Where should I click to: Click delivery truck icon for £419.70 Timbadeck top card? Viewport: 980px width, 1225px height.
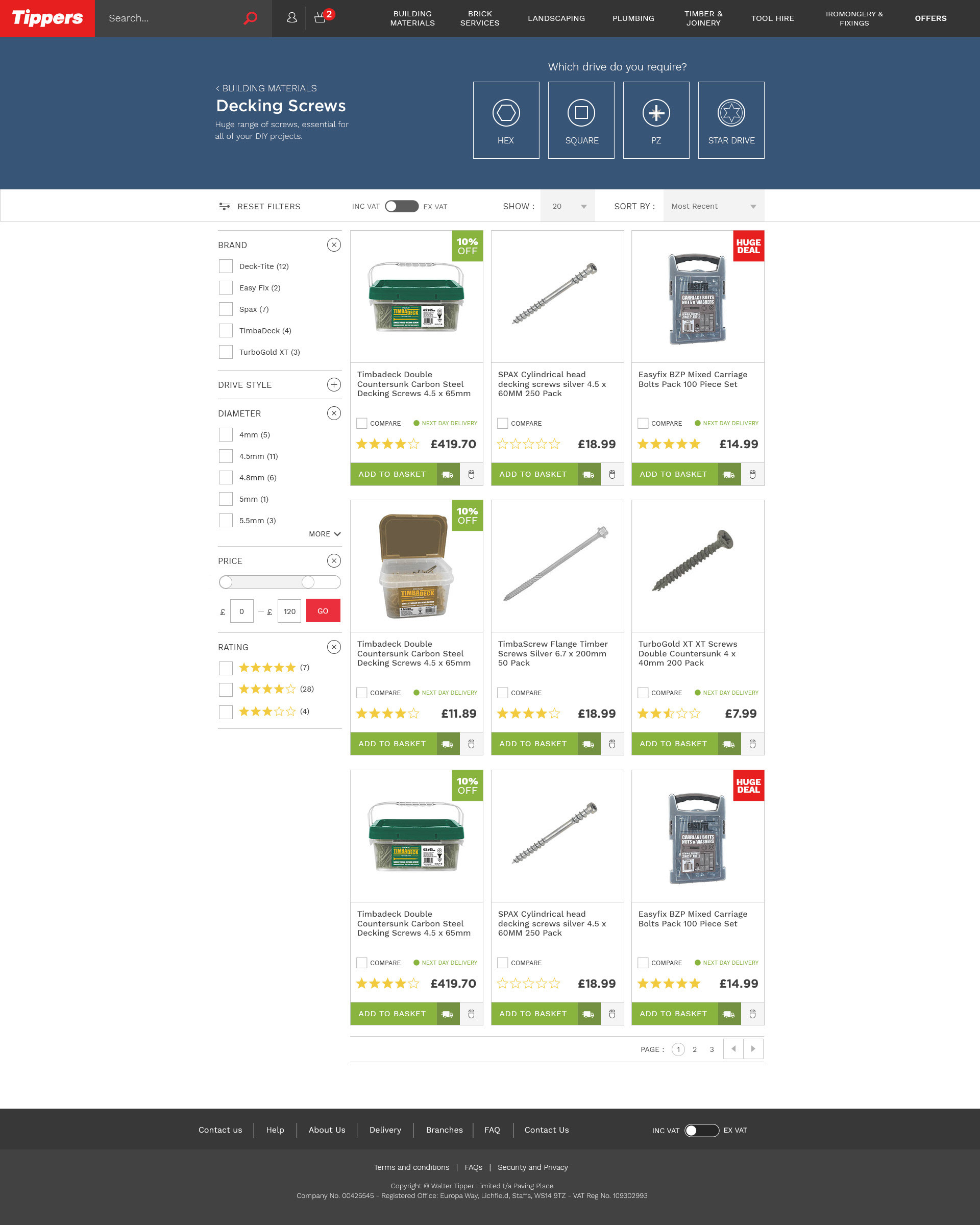pyautogui.click(x=448, y=474)
